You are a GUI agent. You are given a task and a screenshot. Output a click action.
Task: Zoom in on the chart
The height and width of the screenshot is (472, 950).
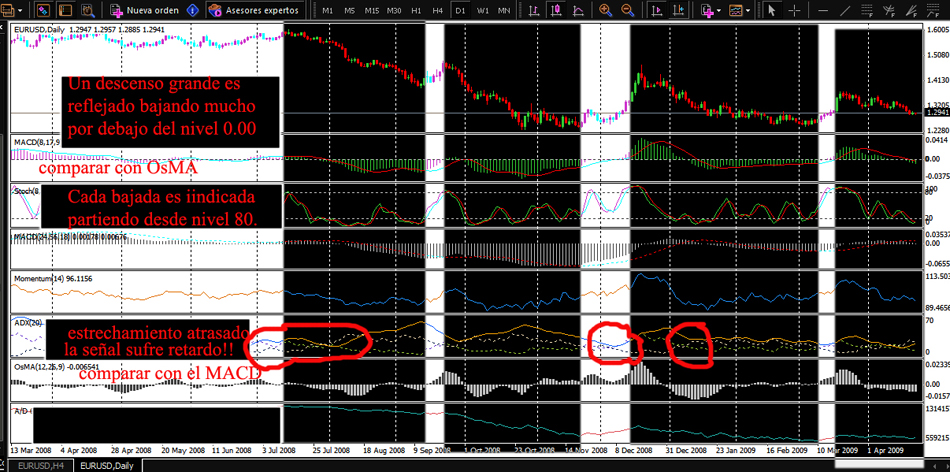(606, 10)
